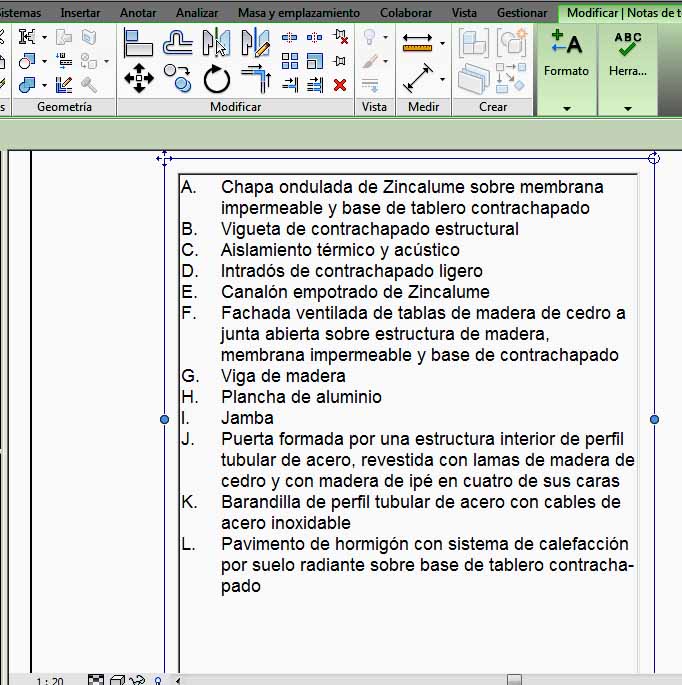
Task: Open the Insertar ribbon tab
Action: [80, 13]
